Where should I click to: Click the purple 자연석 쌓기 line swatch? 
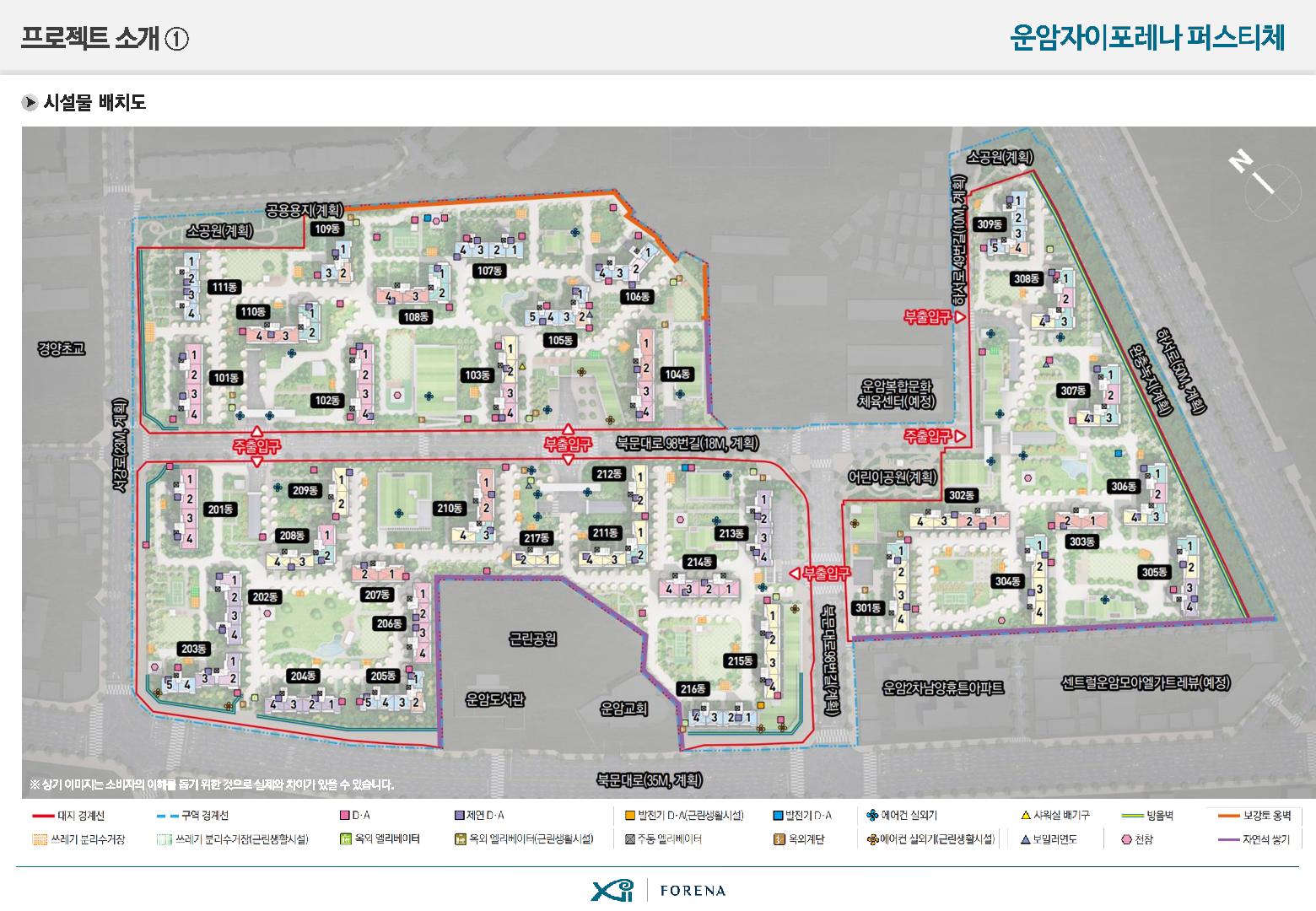click(1230, 839)
